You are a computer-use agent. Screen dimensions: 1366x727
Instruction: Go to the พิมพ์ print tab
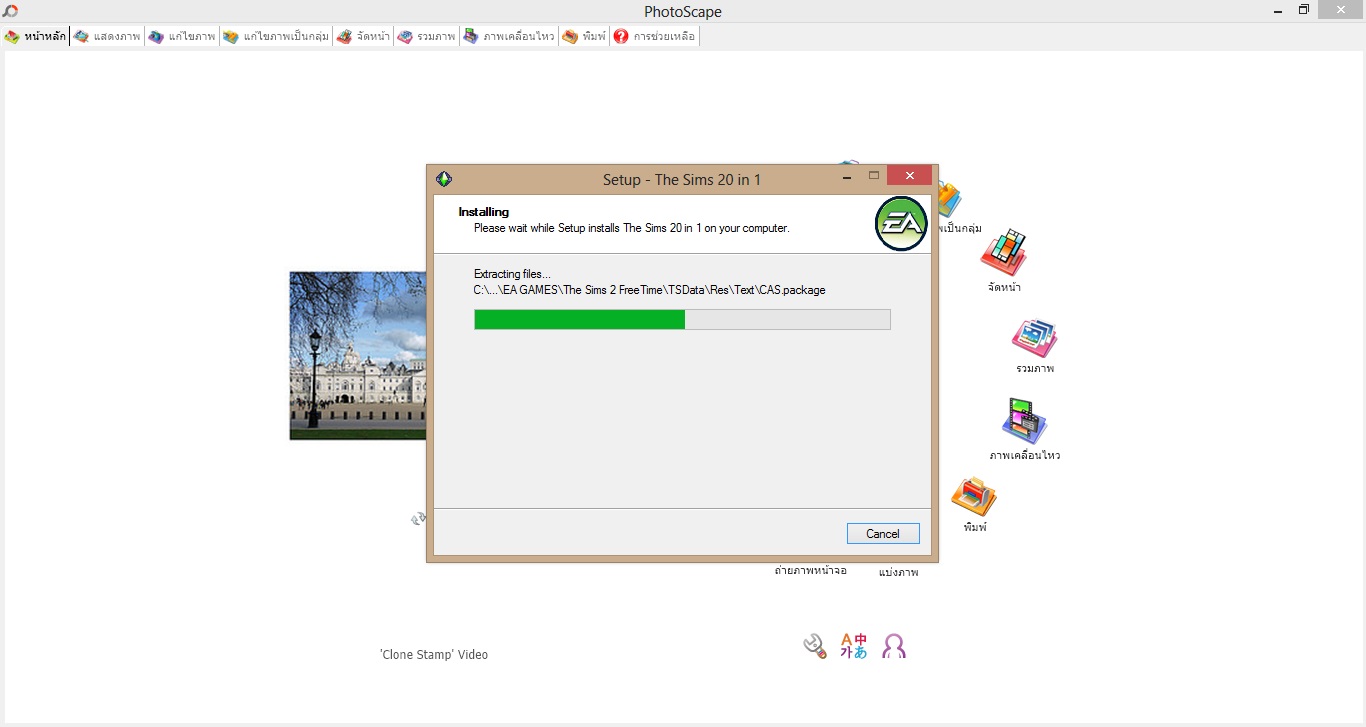[x=584, y=36]
